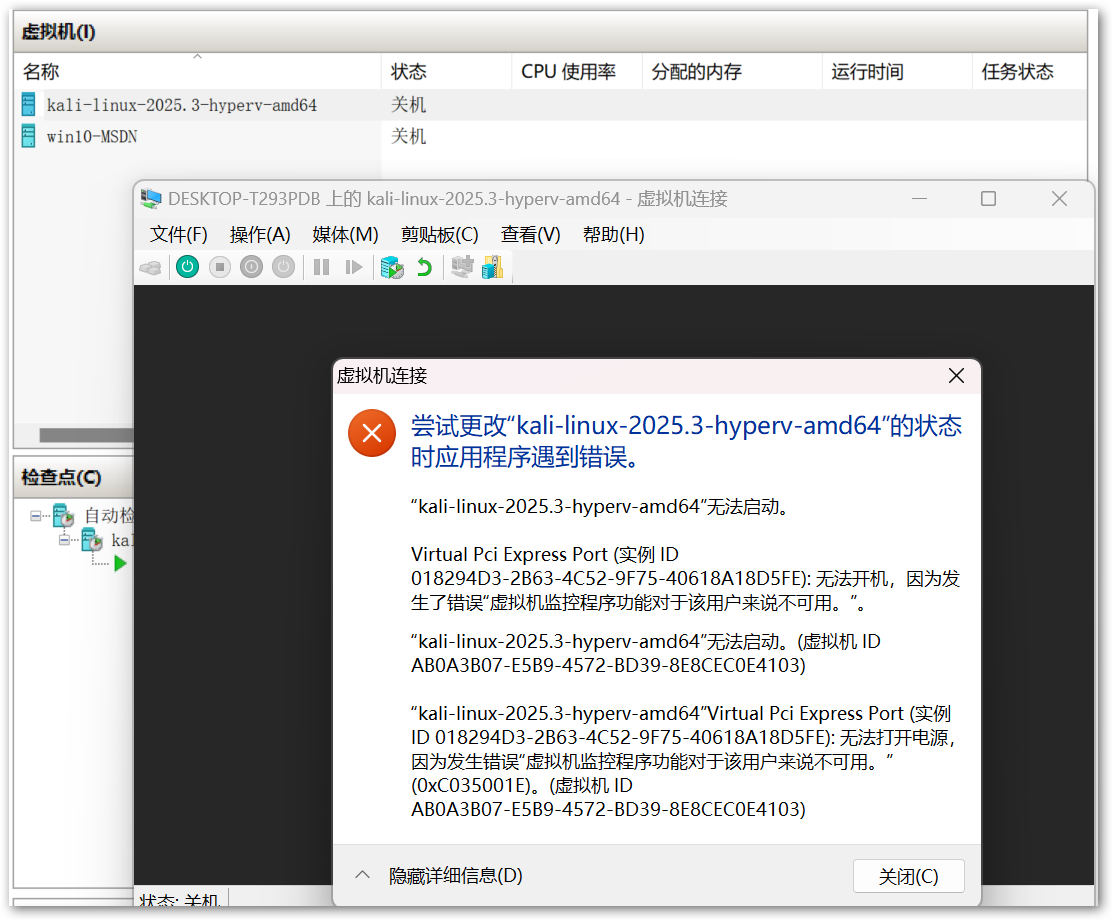Image resolution: width=1112 pixels, height=920 pixels.
Task: Collapse the 自动检查点 tree node
Action: [x=36, y=516]
